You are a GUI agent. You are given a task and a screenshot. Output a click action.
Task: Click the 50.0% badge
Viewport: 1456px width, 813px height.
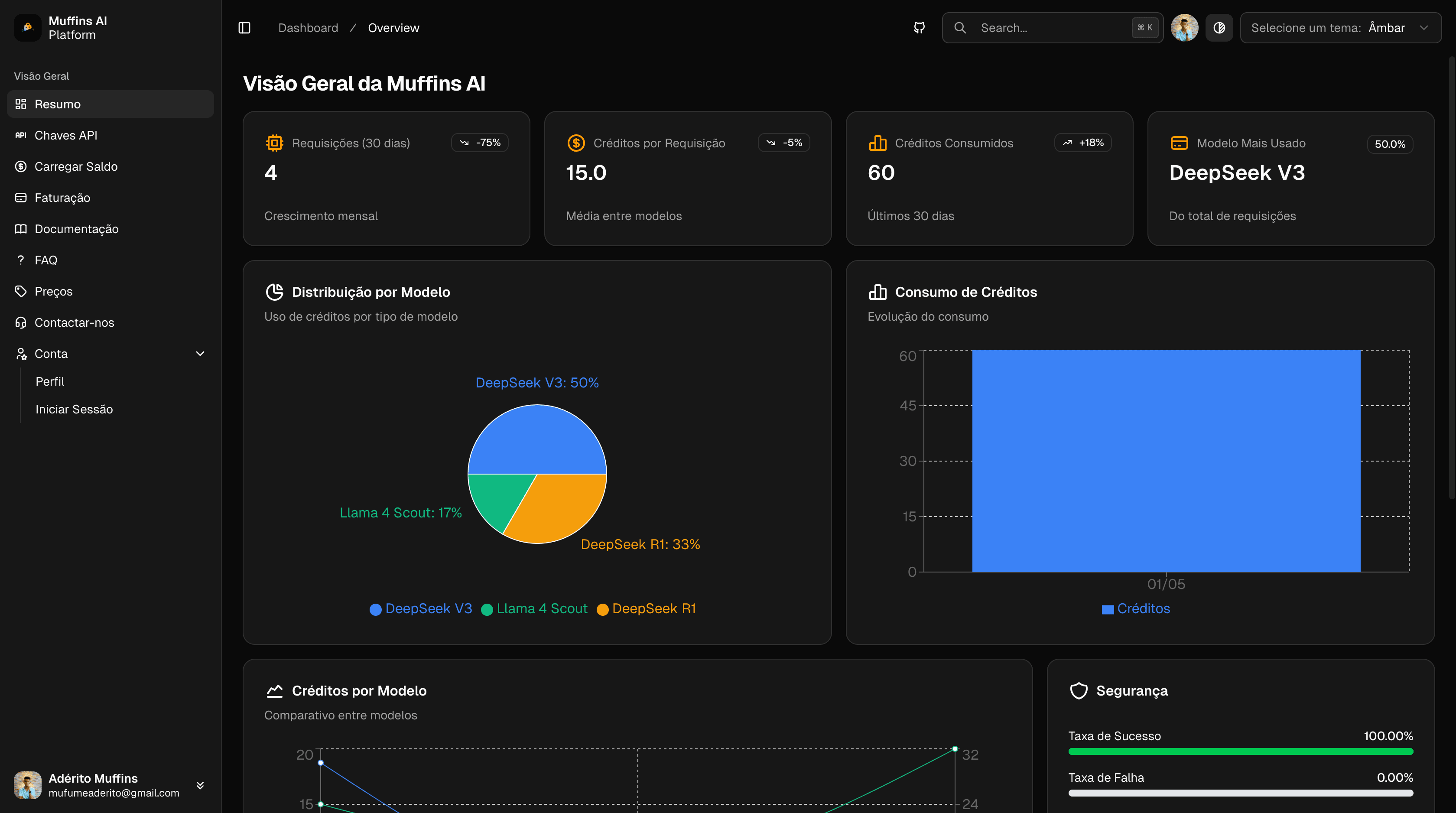[1390, 144]
